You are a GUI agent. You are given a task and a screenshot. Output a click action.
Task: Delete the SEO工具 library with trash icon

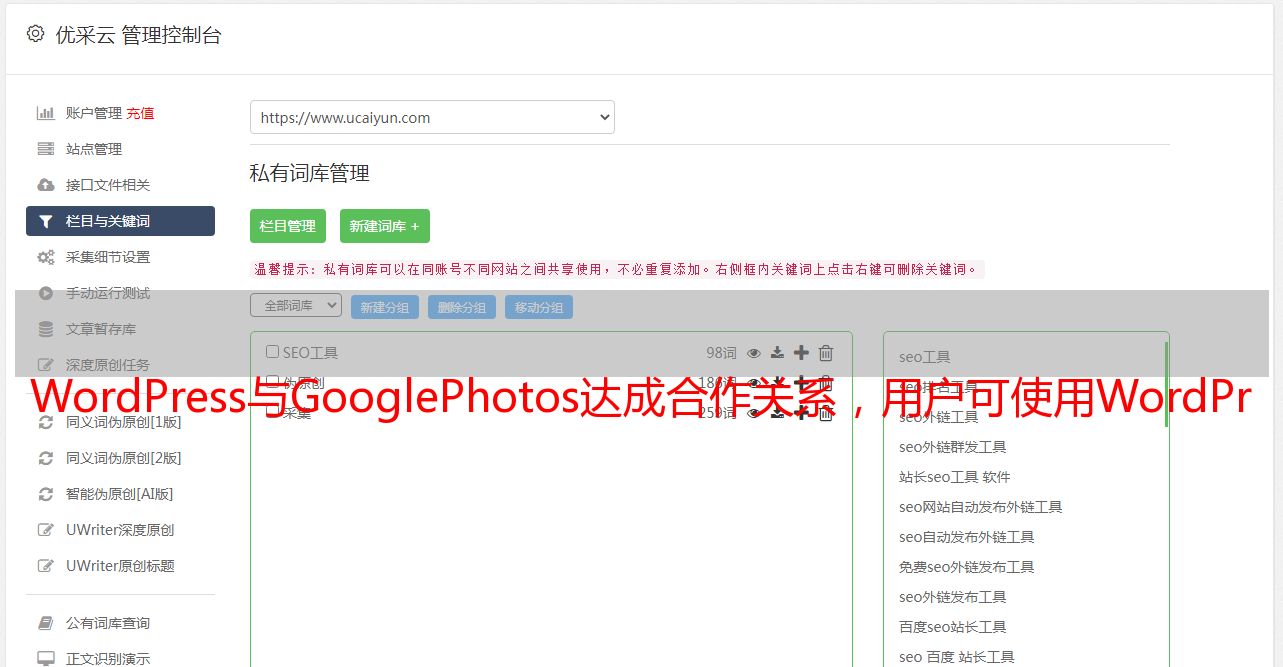(x=826, y=353)
